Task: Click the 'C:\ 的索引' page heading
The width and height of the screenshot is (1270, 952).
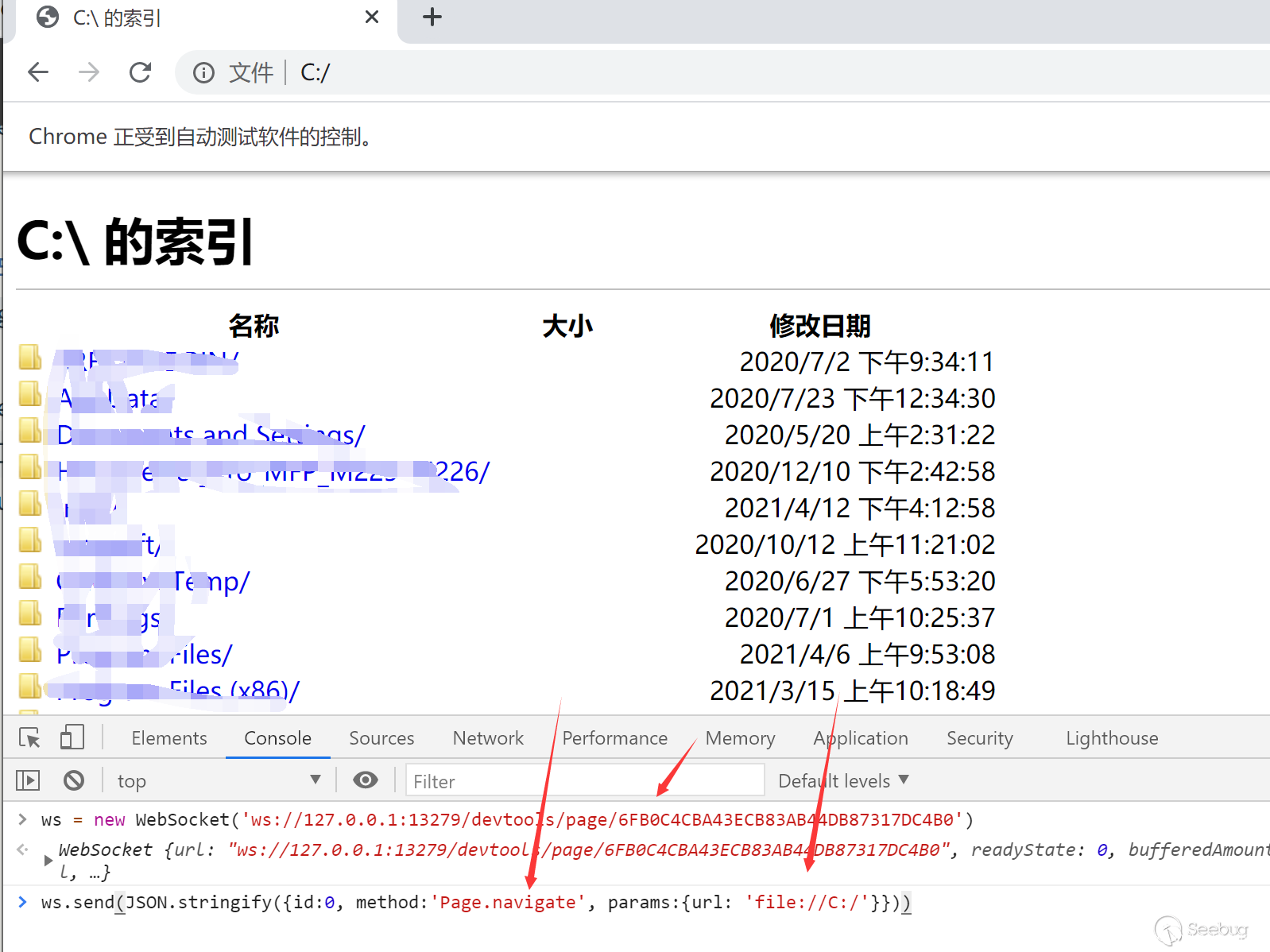Action: point(135,242)
